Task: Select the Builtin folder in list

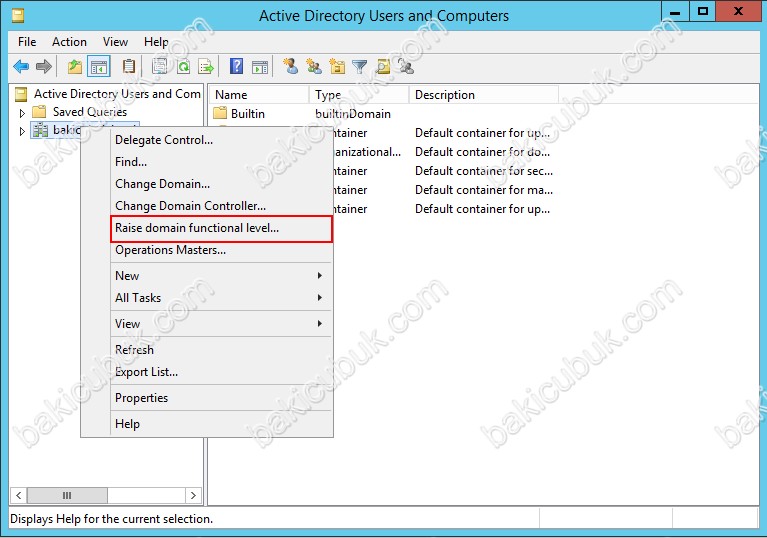Action: pyautogui.click(x=247, y=114)
